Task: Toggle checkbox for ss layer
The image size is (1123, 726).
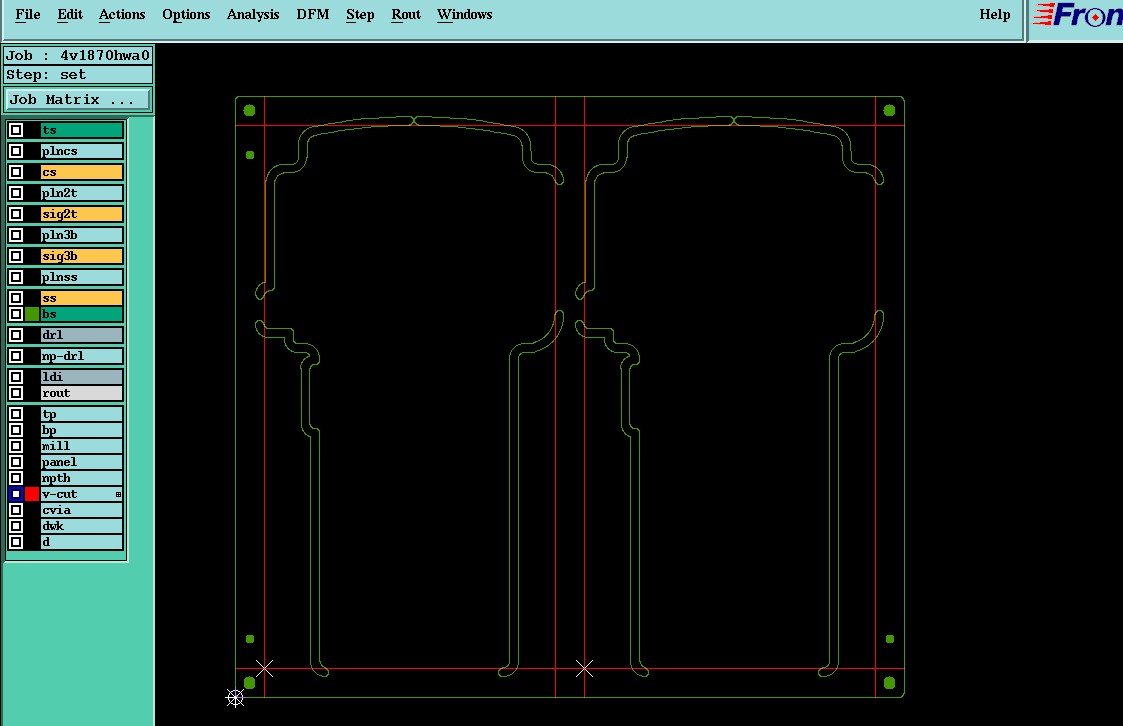Action: (x=16, y=298)
